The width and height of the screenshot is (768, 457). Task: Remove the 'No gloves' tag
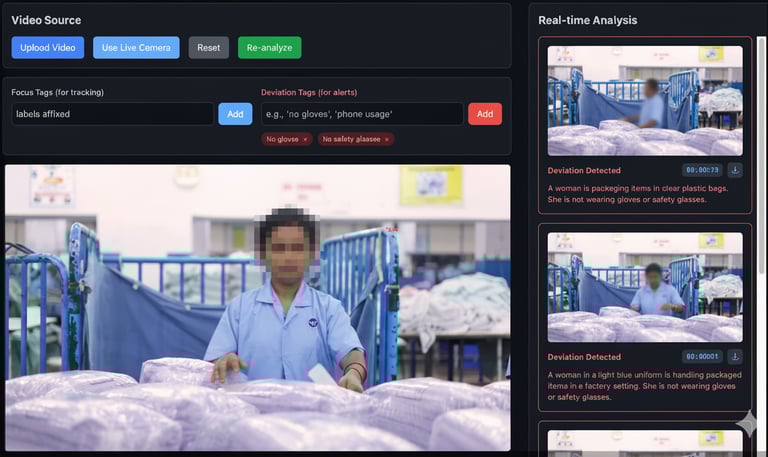[305, 140]
